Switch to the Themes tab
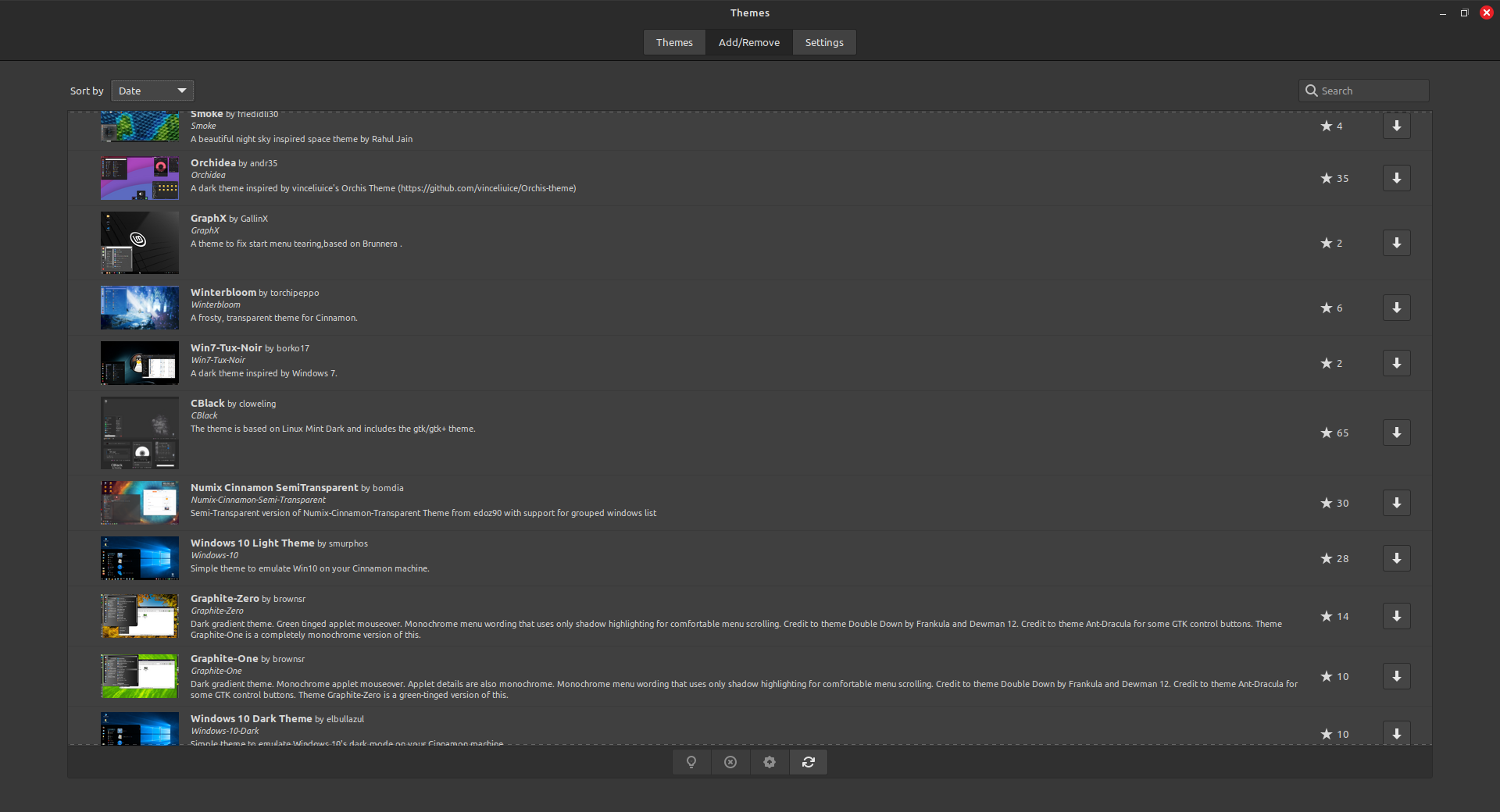 674,42
